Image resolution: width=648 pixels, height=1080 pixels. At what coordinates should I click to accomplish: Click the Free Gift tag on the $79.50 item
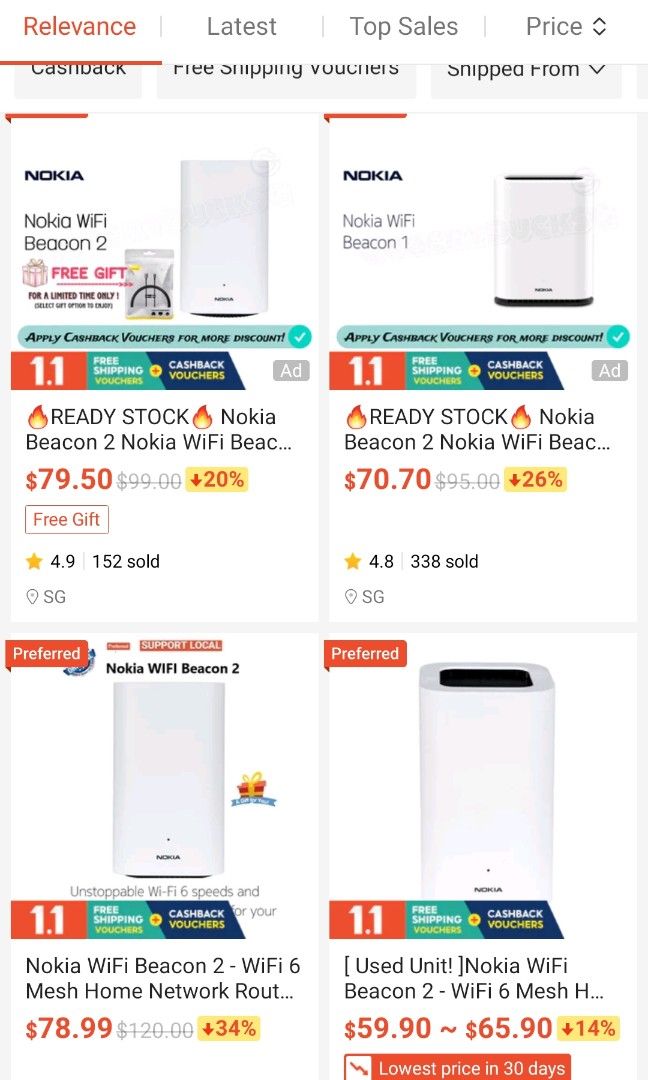[x=66, y=520]
